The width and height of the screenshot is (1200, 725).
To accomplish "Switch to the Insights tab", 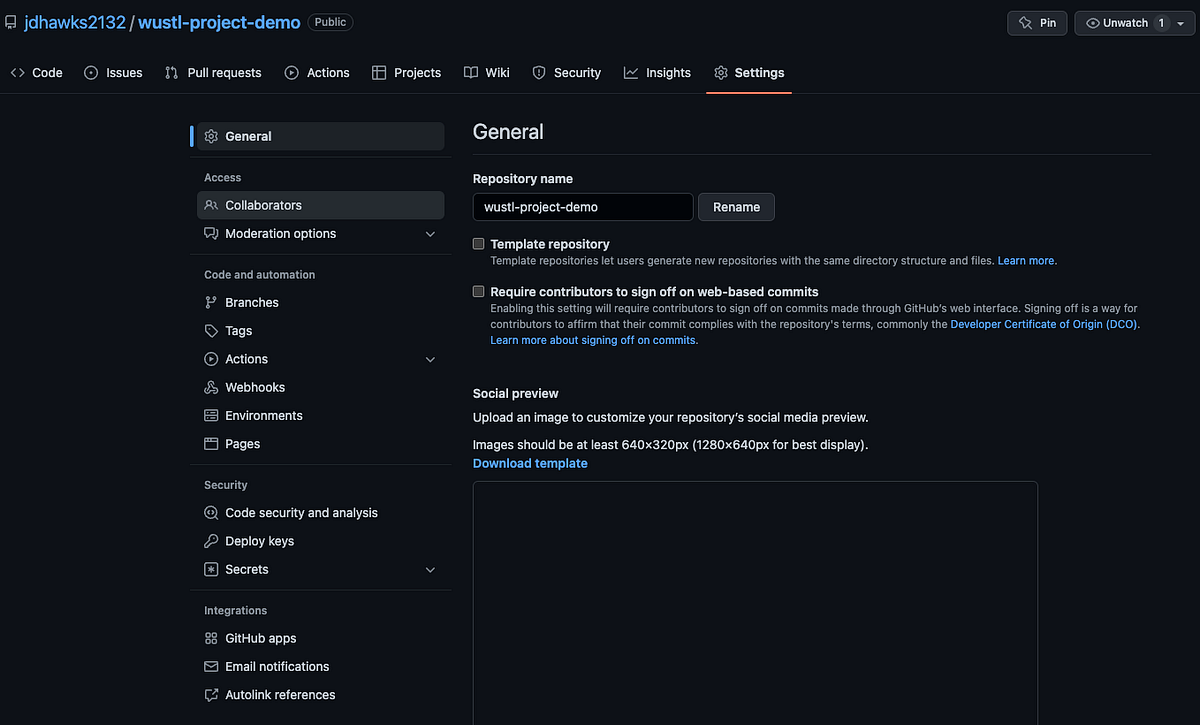I will pos(657,72).
